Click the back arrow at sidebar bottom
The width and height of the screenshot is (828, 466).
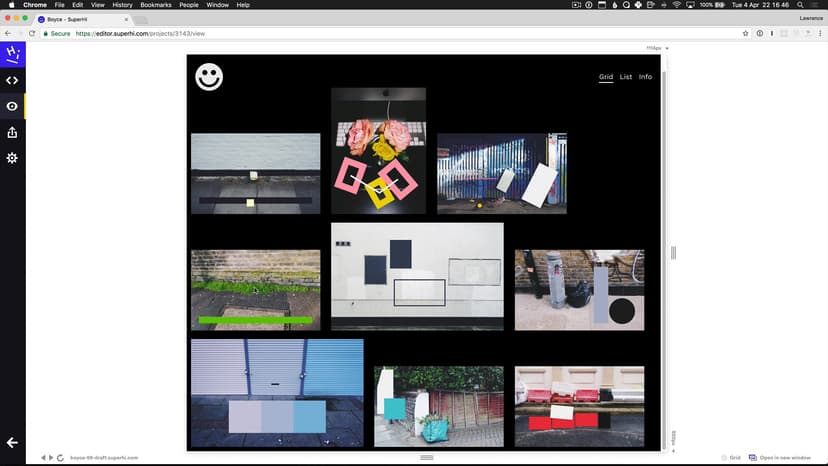(12, 442)
